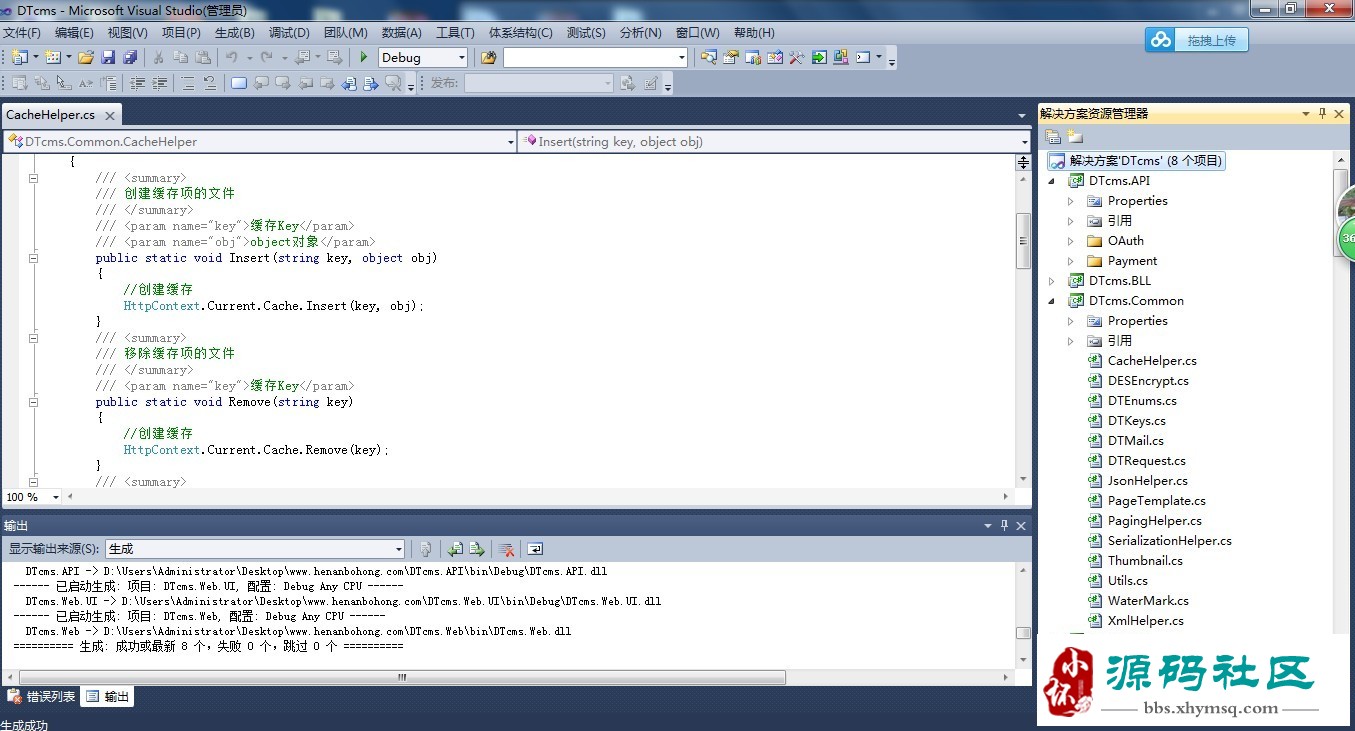Viewport: 1355px width, 731px height.
Task: Collapse the DTcms.Common project node
Action: (x=1051, y=301)
